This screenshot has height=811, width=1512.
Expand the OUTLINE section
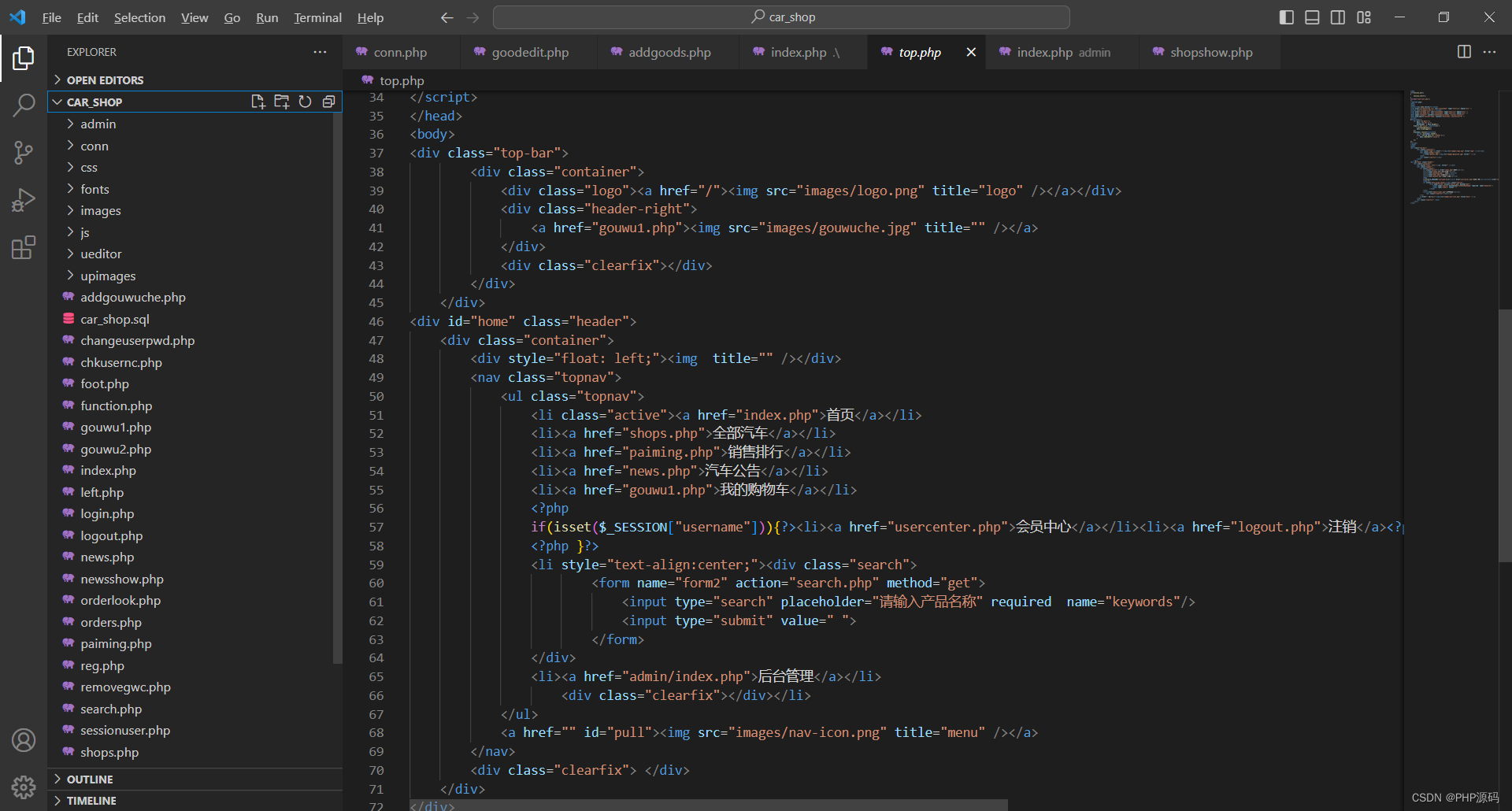[x=195, y=779]
